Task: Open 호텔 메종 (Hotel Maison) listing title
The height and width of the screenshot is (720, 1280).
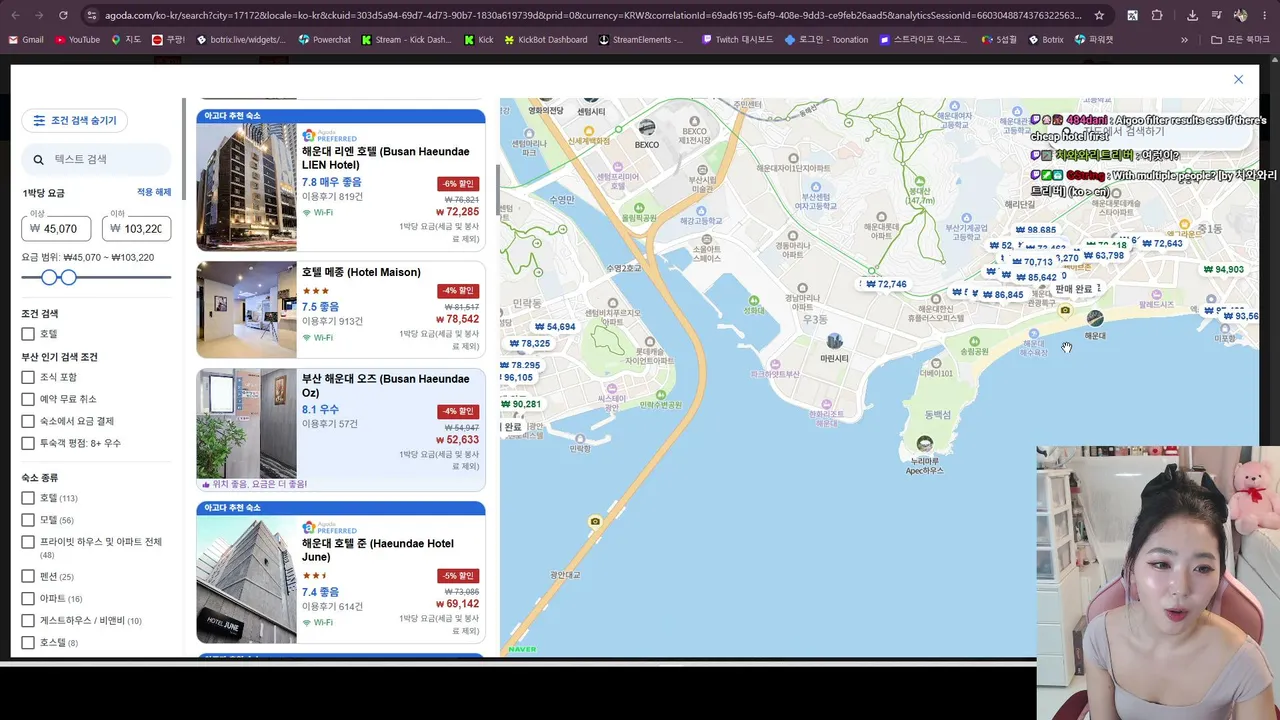Action: click(361, 272)
